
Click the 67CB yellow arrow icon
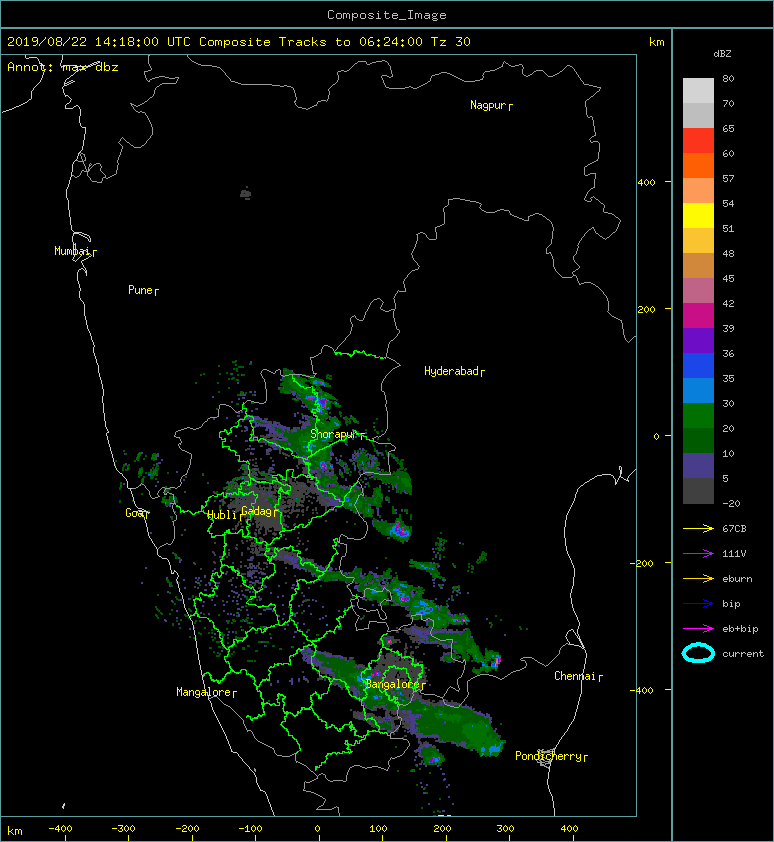click(698, 528)
